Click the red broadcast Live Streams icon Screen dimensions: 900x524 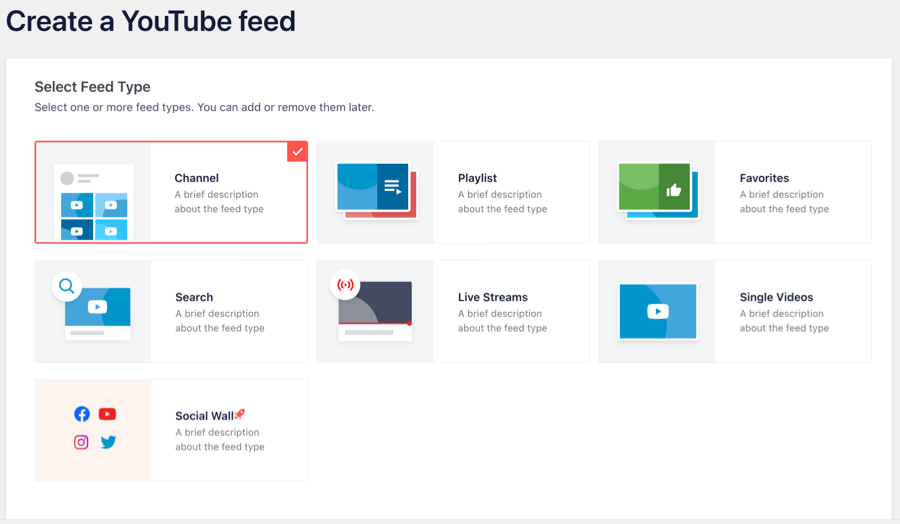pyautogui.click(x=345, y=285)
